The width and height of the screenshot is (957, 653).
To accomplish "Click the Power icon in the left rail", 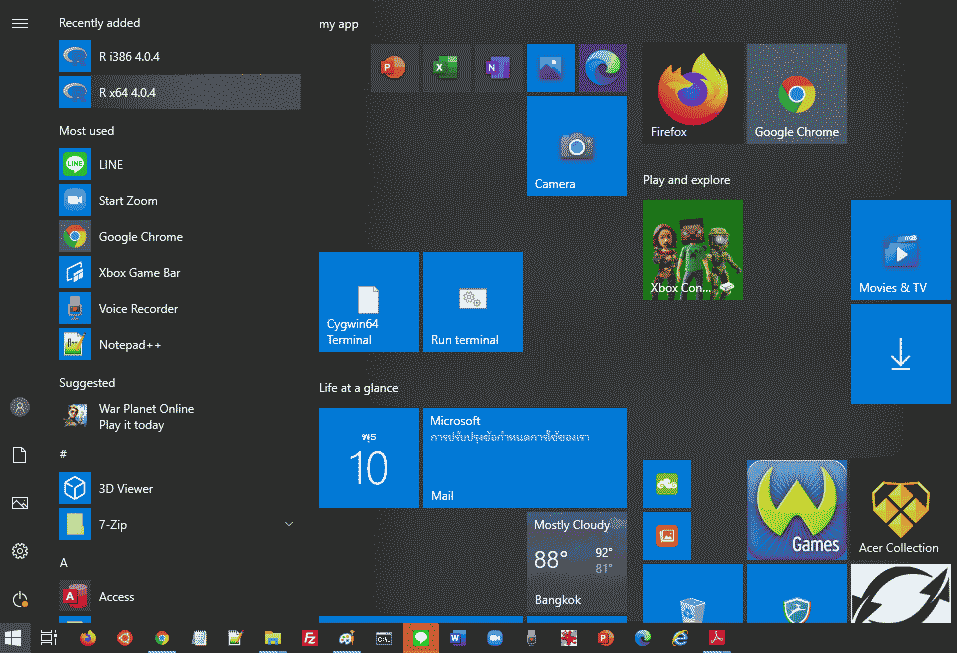I will point(20,599).
